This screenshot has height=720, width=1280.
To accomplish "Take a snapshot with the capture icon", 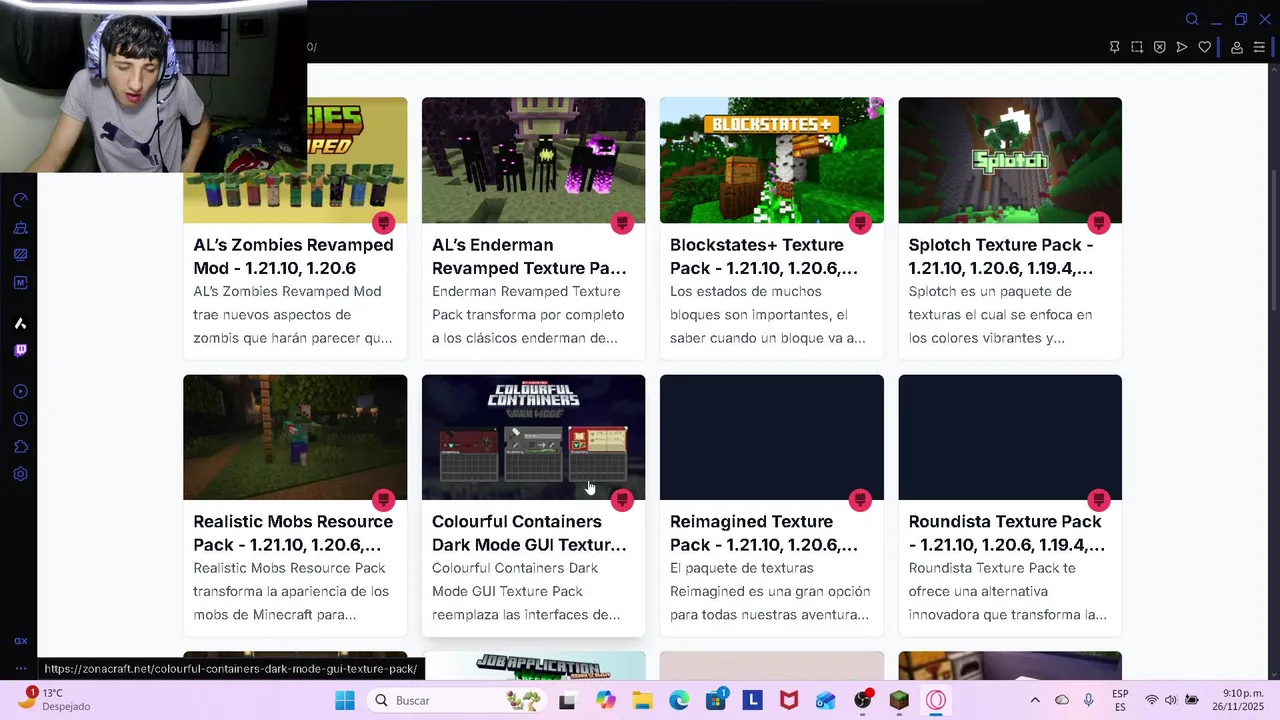I will pos(1137,47).
